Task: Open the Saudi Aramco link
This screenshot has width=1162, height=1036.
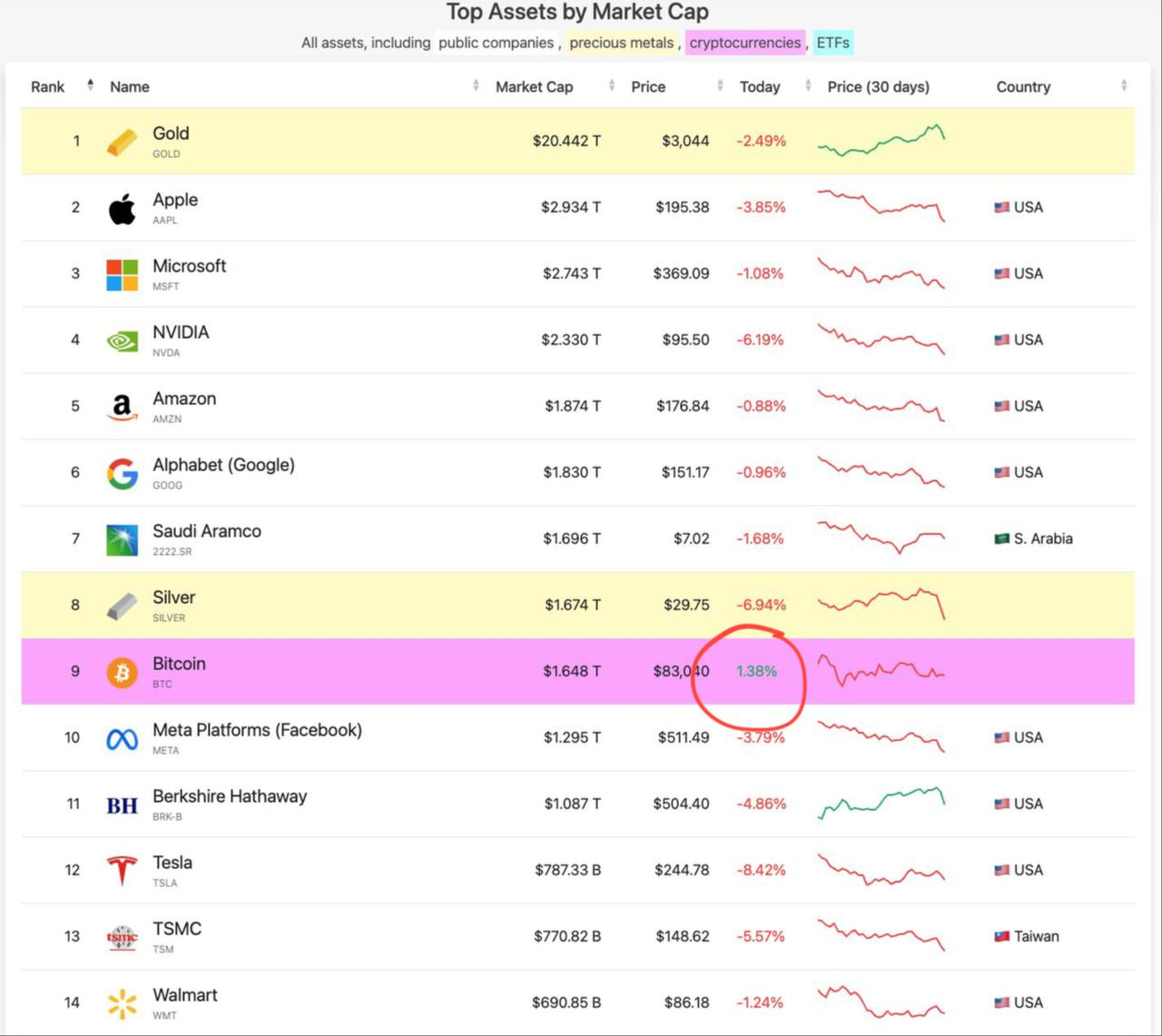Action: tap(207, 531)
